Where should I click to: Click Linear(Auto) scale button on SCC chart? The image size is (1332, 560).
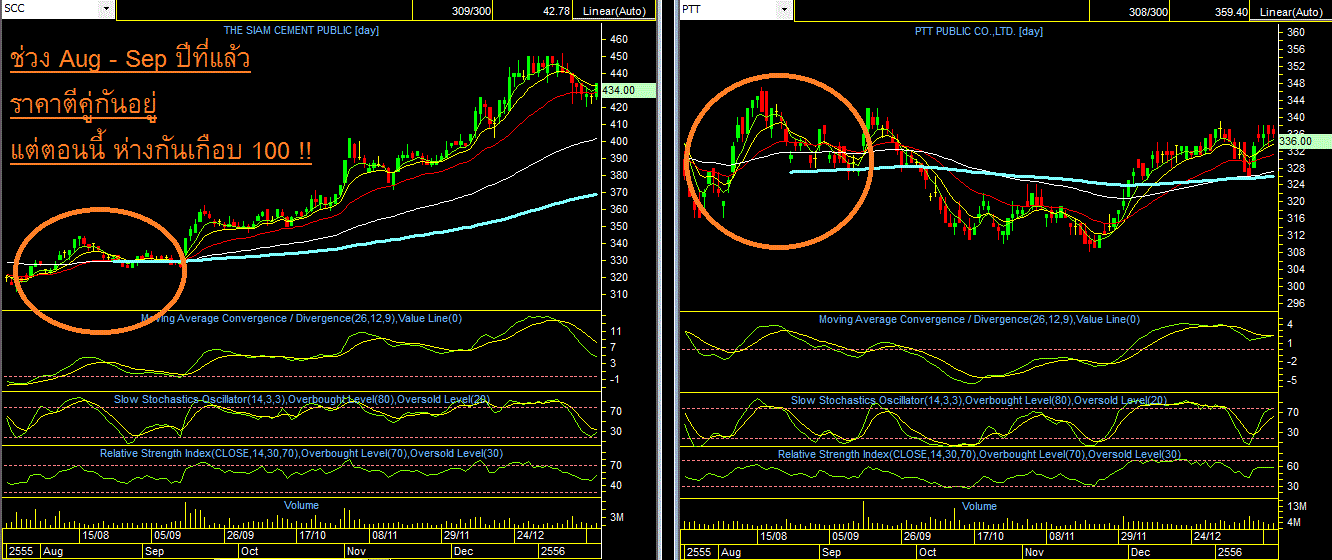615,11
